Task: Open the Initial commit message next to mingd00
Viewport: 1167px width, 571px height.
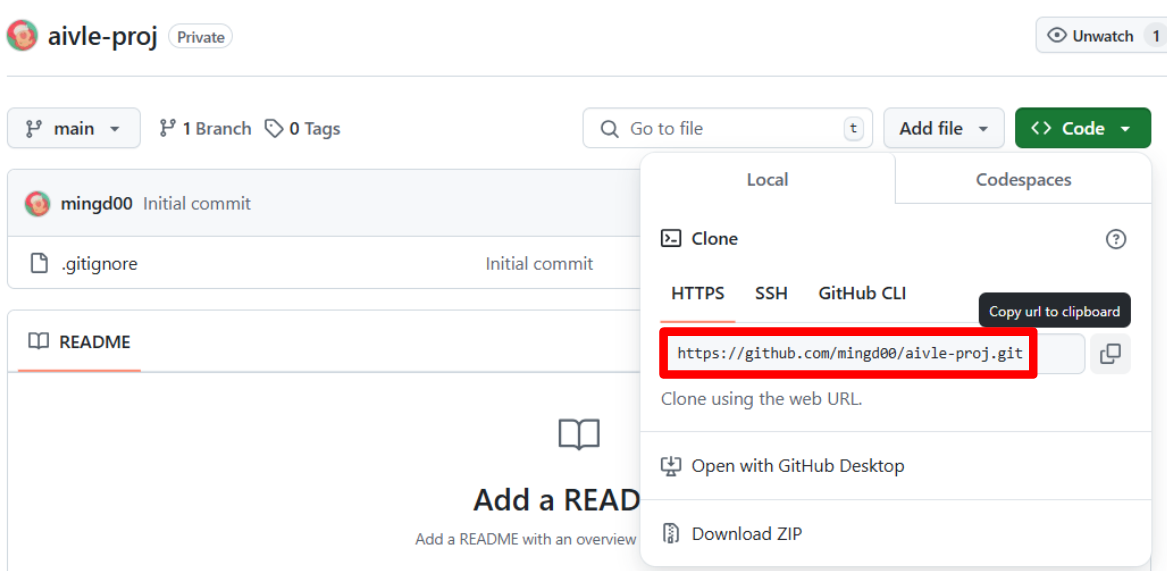Action: [x=196, y=203]
